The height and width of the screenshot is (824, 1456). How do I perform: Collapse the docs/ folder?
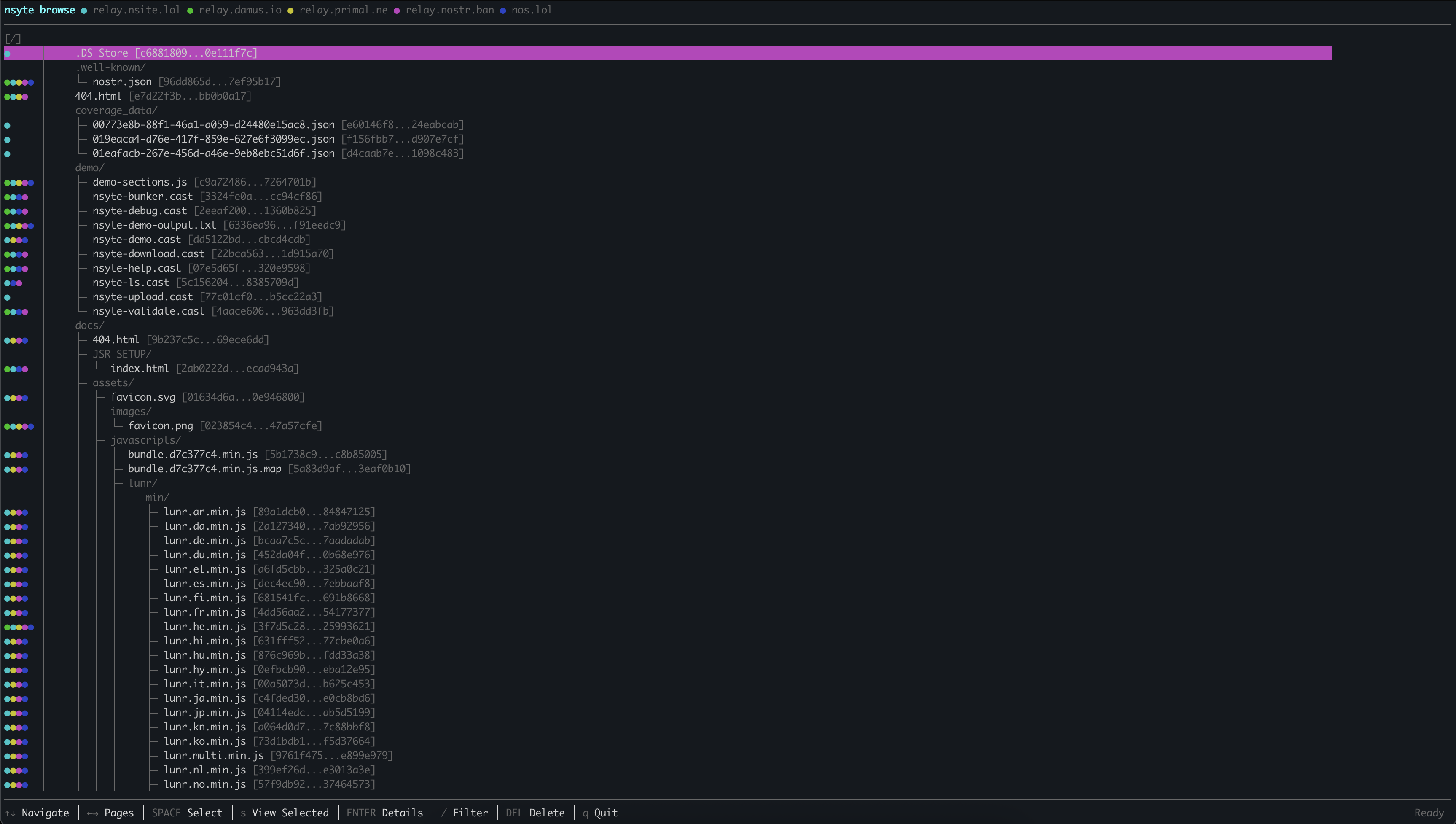coord(89,326)
